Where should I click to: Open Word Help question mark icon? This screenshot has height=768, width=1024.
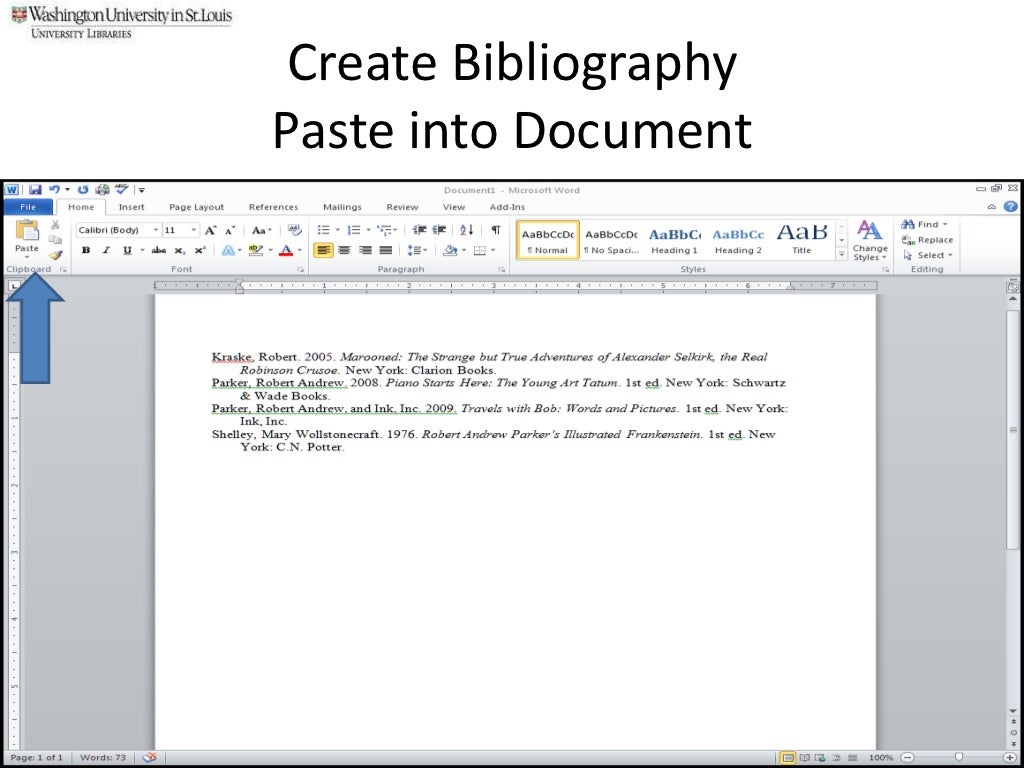(x=1010, y=207)
